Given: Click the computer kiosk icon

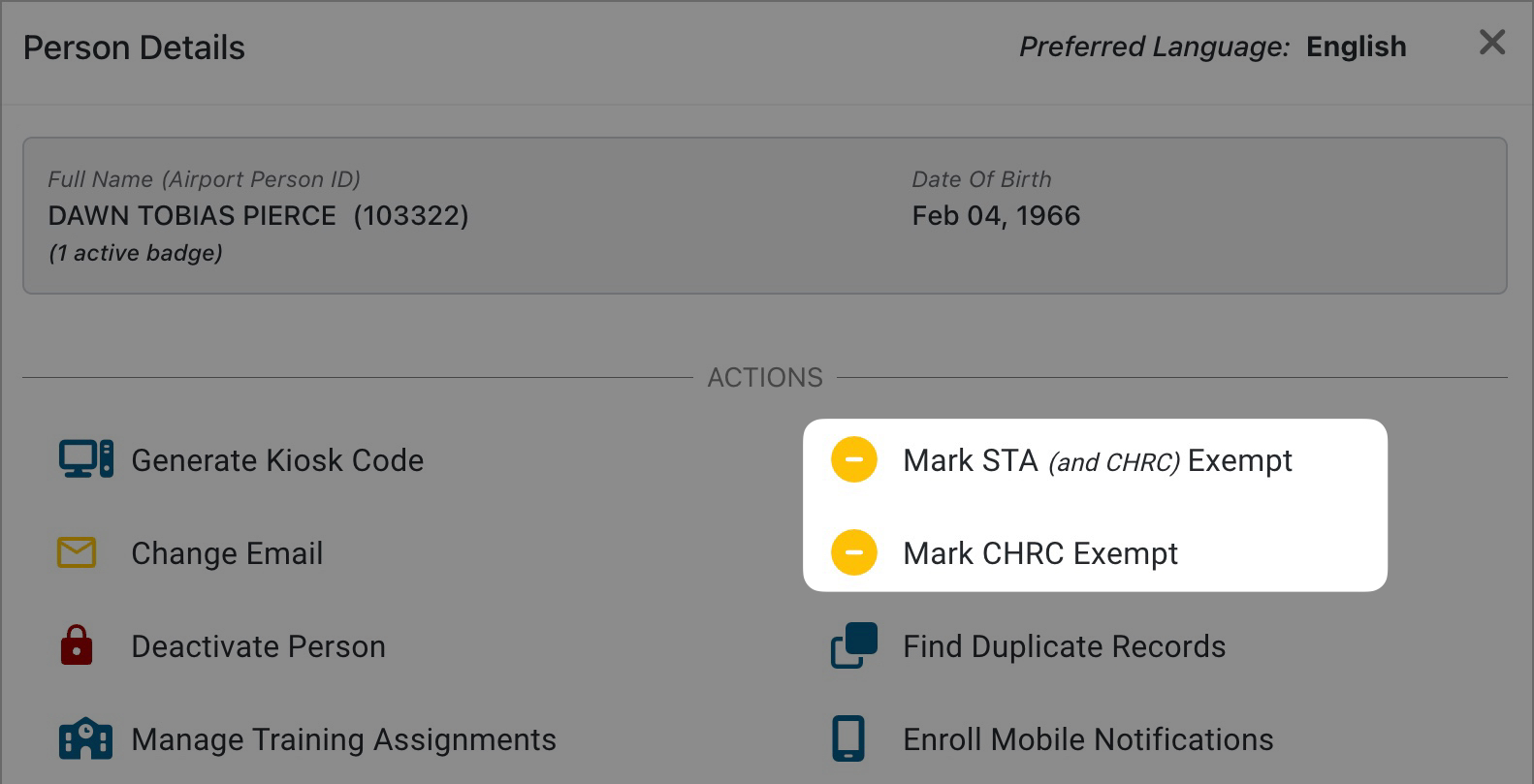Looking at the screenshot, I should (x=85, y=459).
